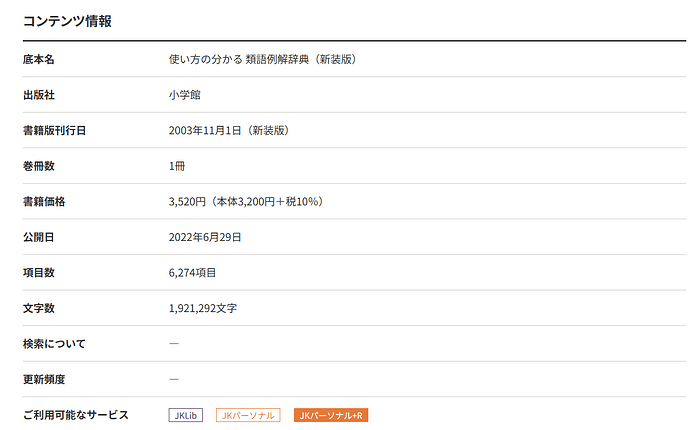
Task: Click the 検索について row label
Action: (x=54, y=344)
